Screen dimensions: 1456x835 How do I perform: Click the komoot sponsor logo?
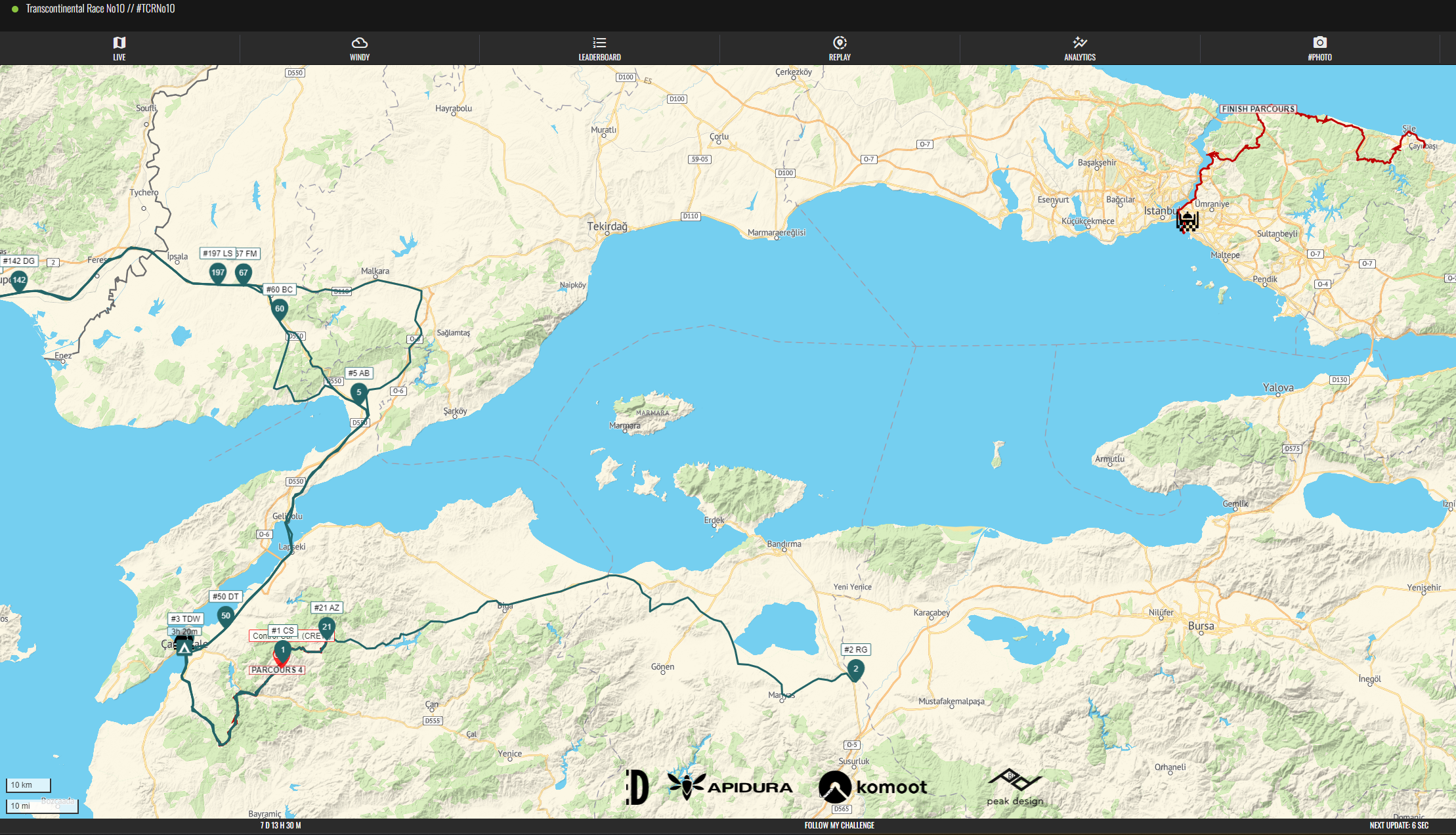point(873,786)
